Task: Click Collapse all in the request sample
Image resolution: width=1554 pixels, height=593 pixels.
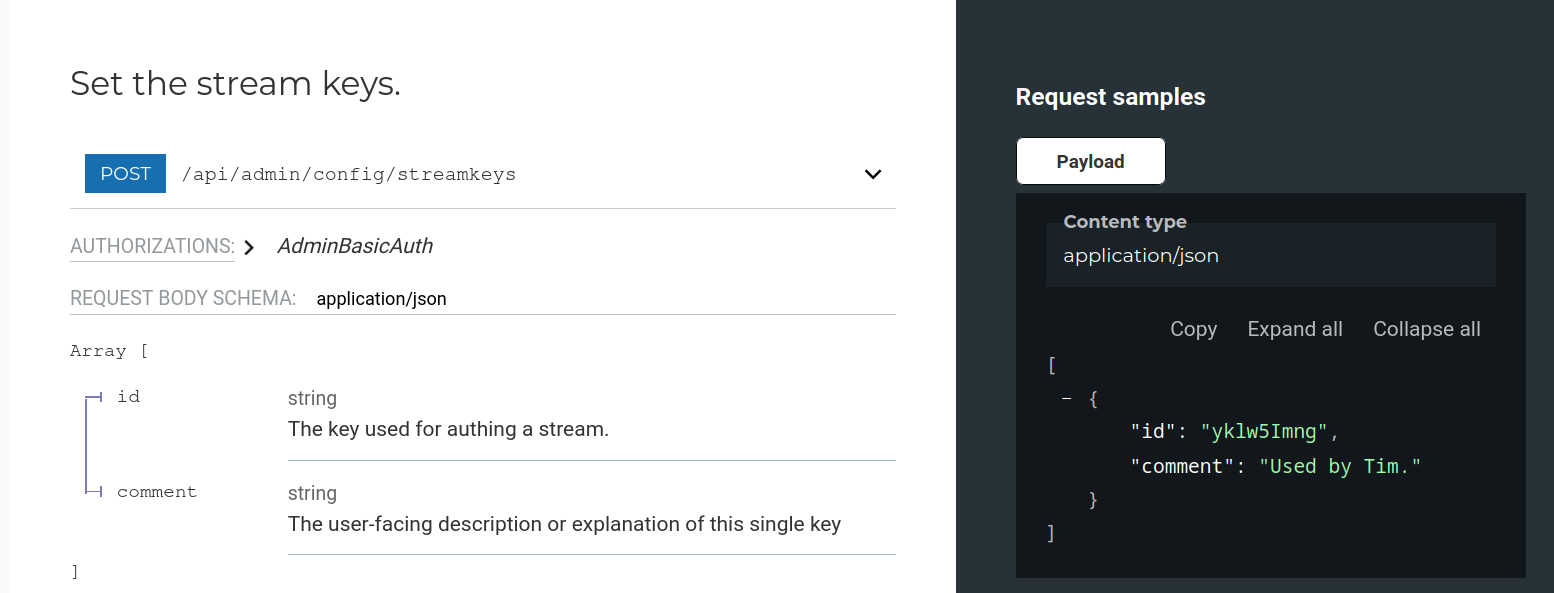Action: click(1426, 328)
